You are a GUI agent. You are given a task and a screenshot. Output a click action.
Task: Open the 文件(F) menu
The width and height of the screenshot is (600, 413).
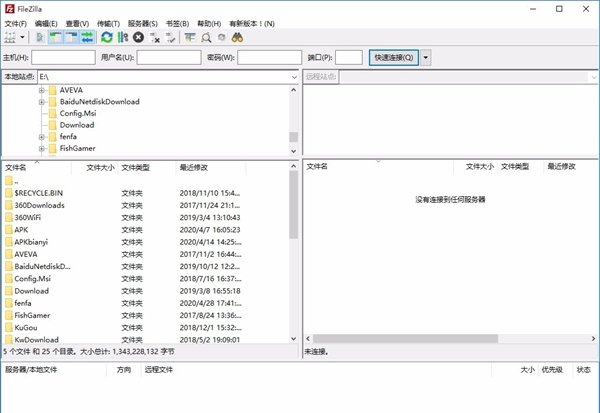tap(16, 24)
